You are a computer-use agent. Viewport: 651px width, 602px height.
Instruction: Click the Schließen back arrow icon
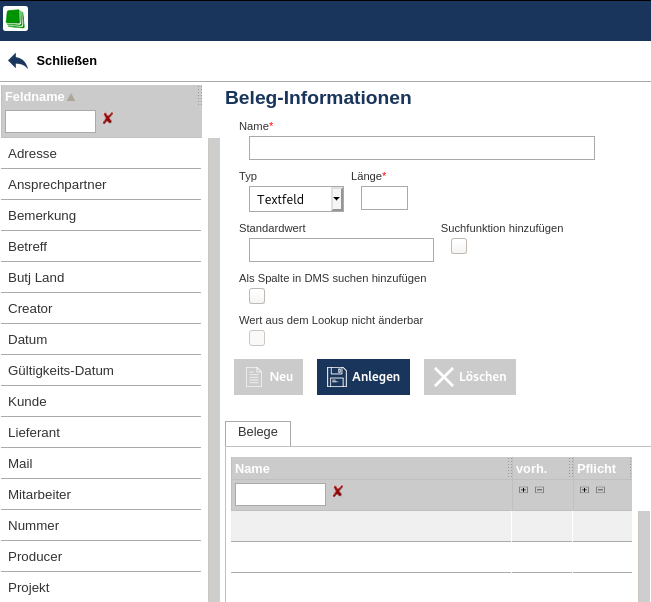pos(18,61)
